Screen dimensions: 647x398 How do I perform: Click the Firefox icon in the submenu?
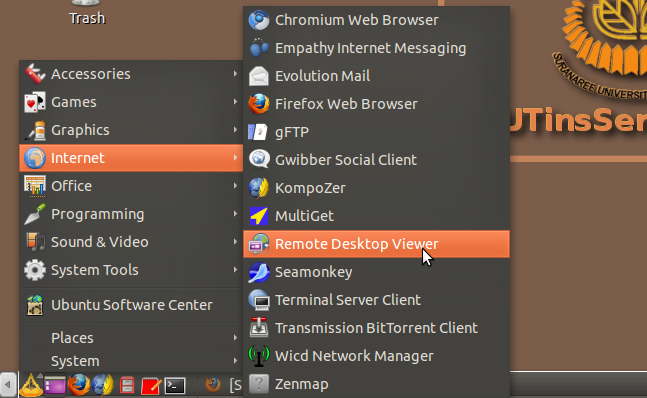[259, 104]
